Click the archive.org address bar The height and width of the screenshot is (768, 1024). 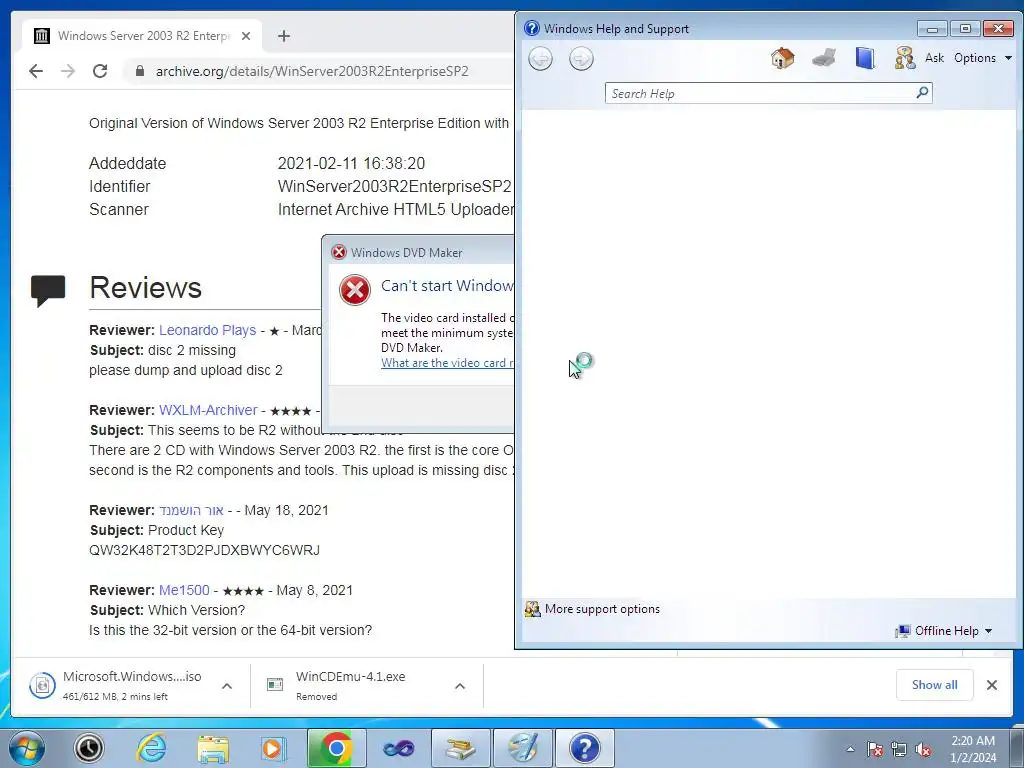[x=312, y=71]
